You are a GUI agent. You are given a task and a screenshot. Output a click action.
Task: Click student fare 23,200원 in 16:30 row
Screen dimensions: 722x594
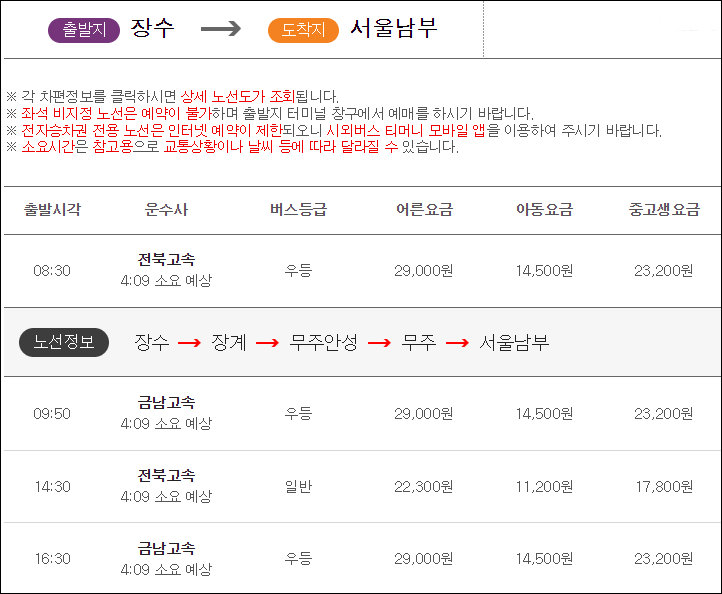point(664,559)
